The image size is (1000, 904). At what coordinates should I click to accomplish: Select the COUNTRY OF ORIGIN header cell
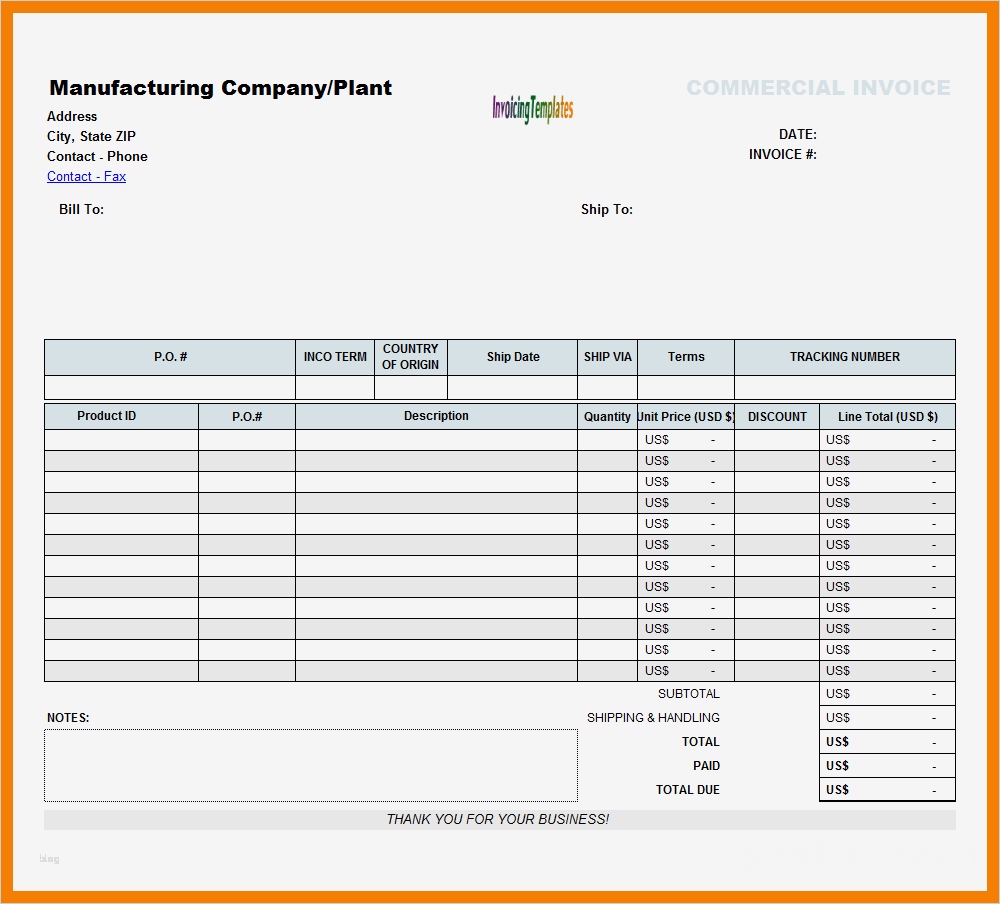coord(411,357)
